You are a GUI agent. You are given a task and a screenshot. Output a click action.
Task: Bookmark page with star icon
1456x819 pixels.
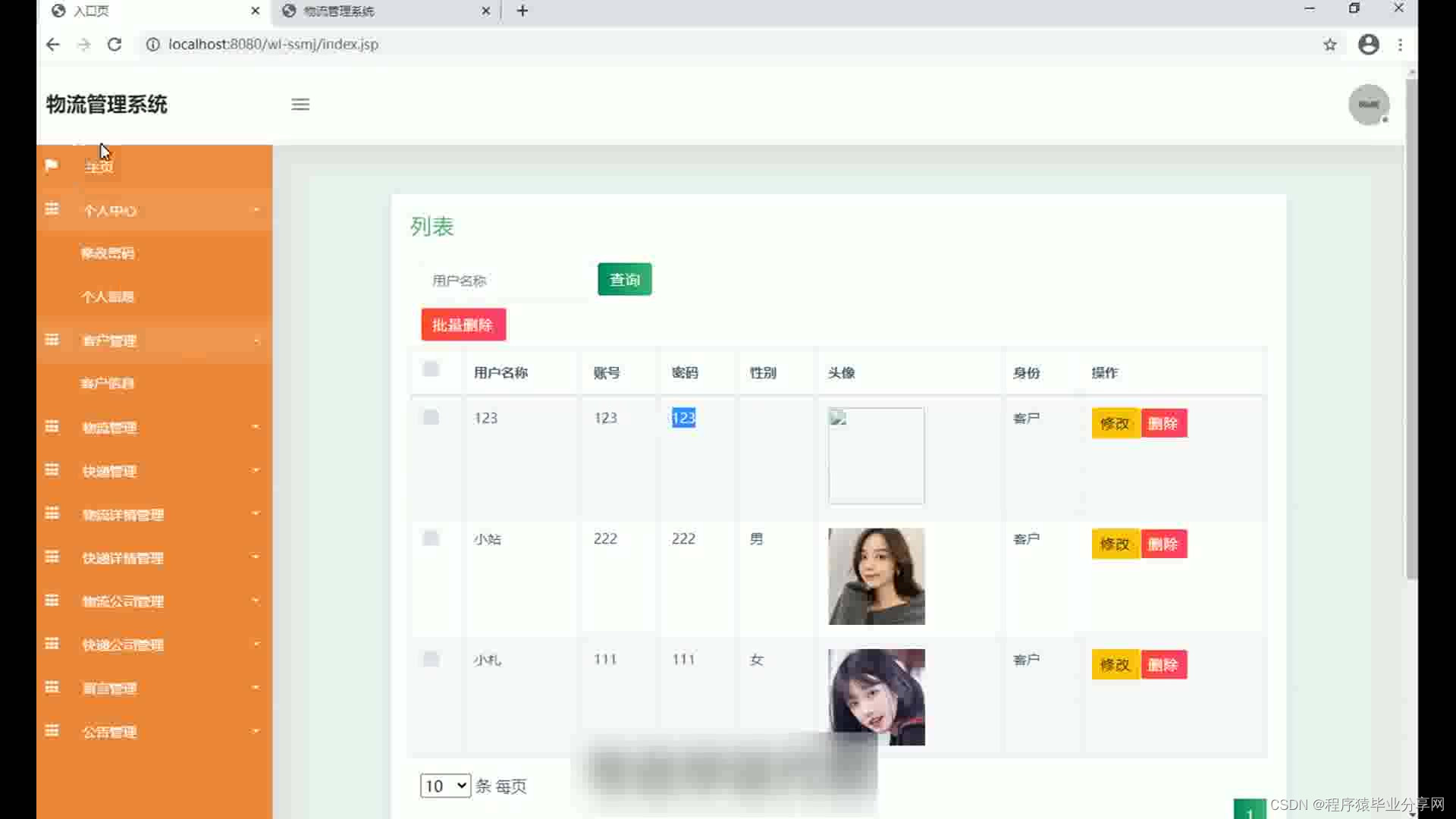point(1330,45)
